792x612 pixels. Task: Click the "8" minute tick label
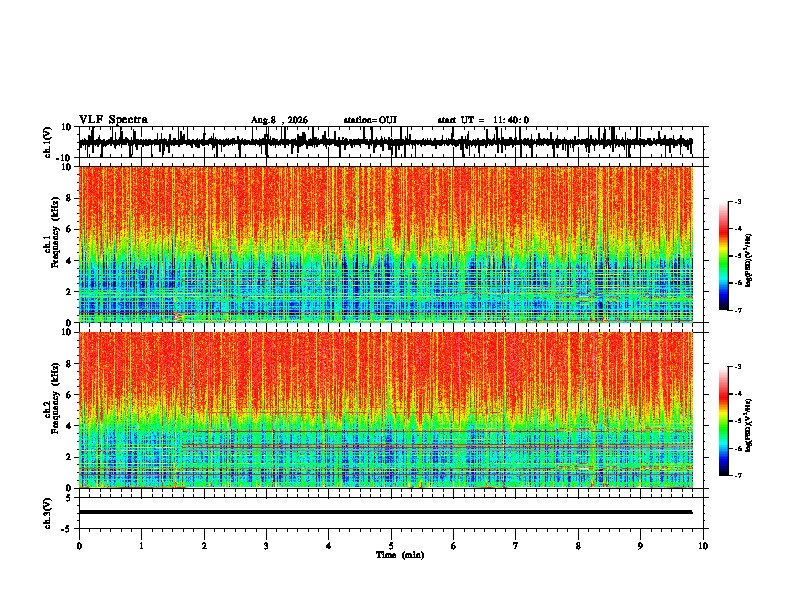pyautogui.click(x=578, y=546)
